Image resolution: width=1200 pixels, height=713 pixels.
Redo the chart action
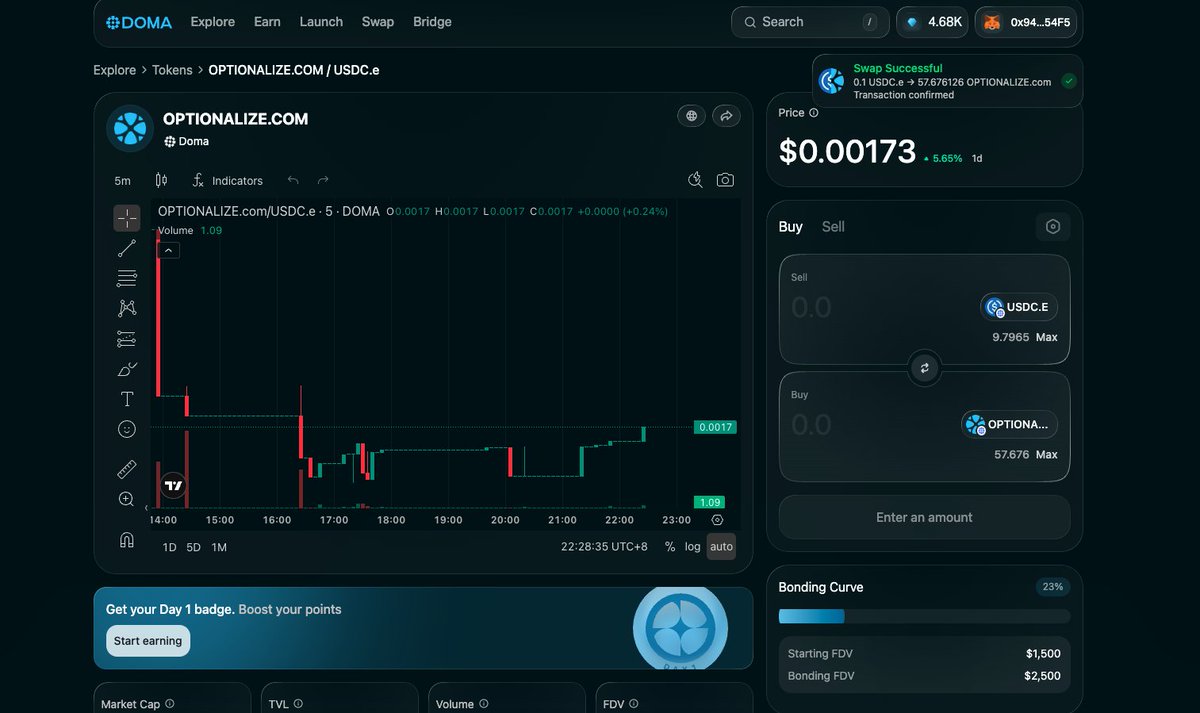323,180
